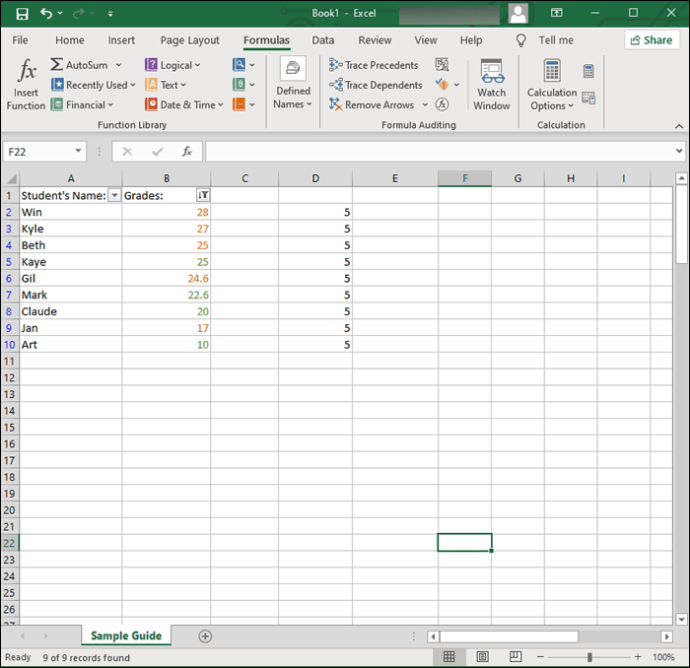Screen dimensions: 690x668
Task: Click the 100% zoom level
Action: coord(663,657)
